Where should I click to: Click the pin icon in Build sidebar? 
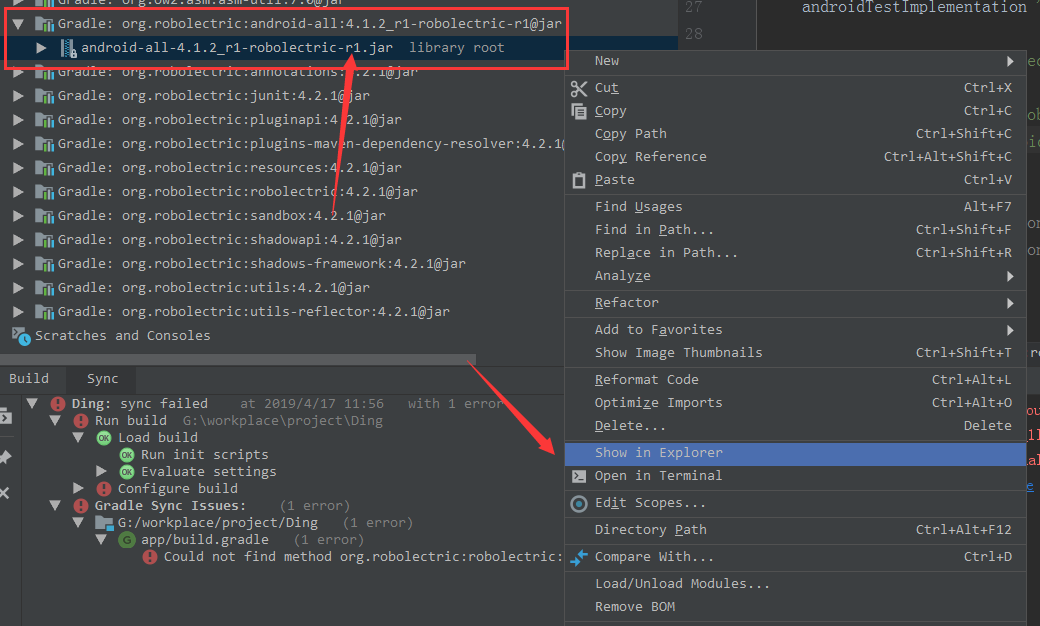click(5, 457)
